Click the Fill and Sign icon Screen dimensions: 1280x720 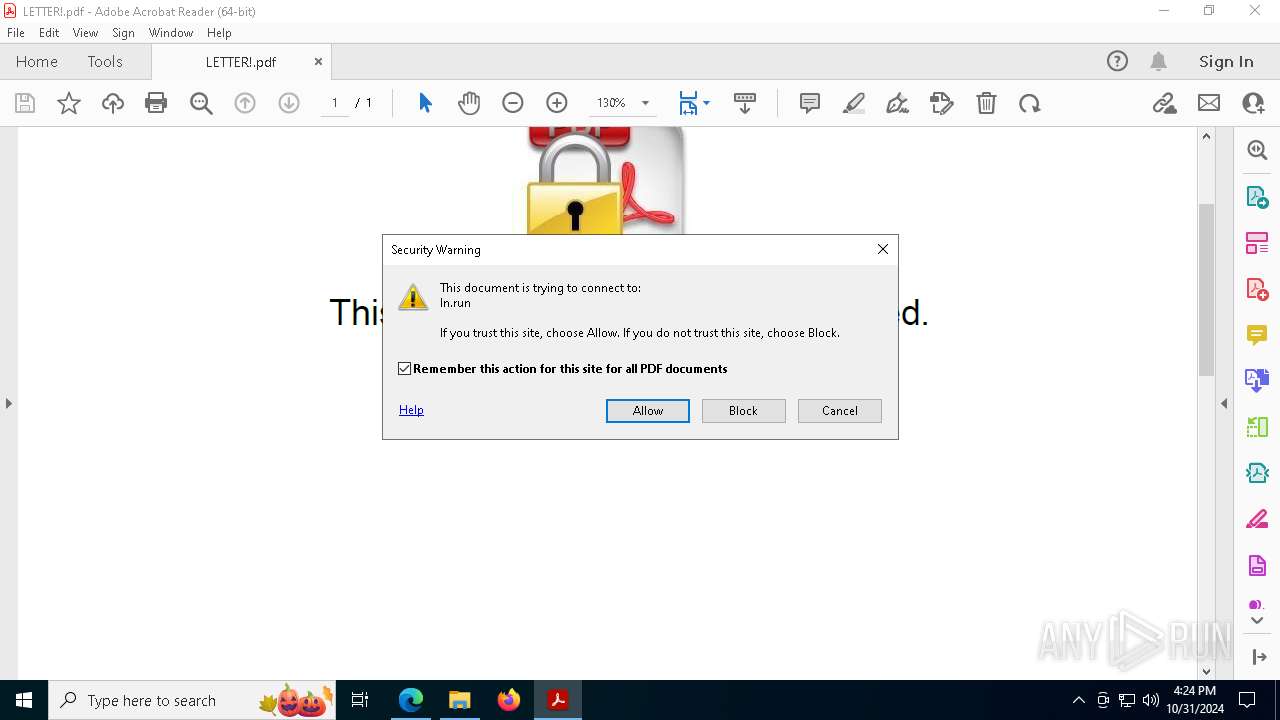pos(942,103)
